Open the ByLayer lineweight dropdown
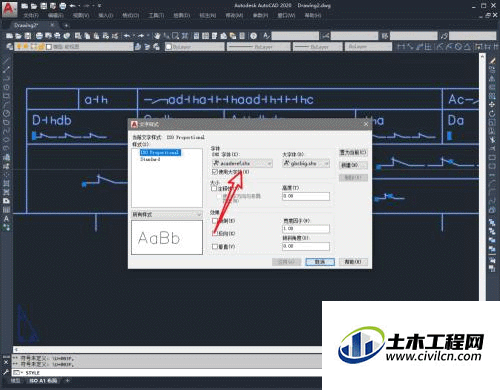 (x=318, y=47)
